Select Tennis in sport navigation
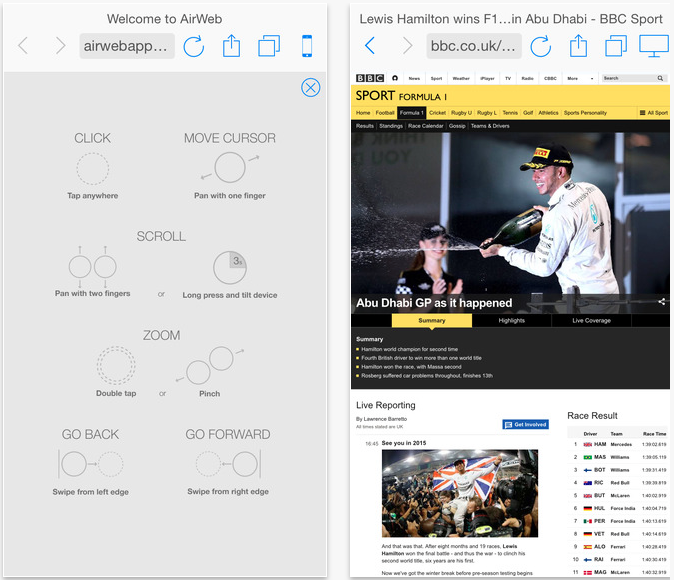The image size is (674, 580). [510, 113]
